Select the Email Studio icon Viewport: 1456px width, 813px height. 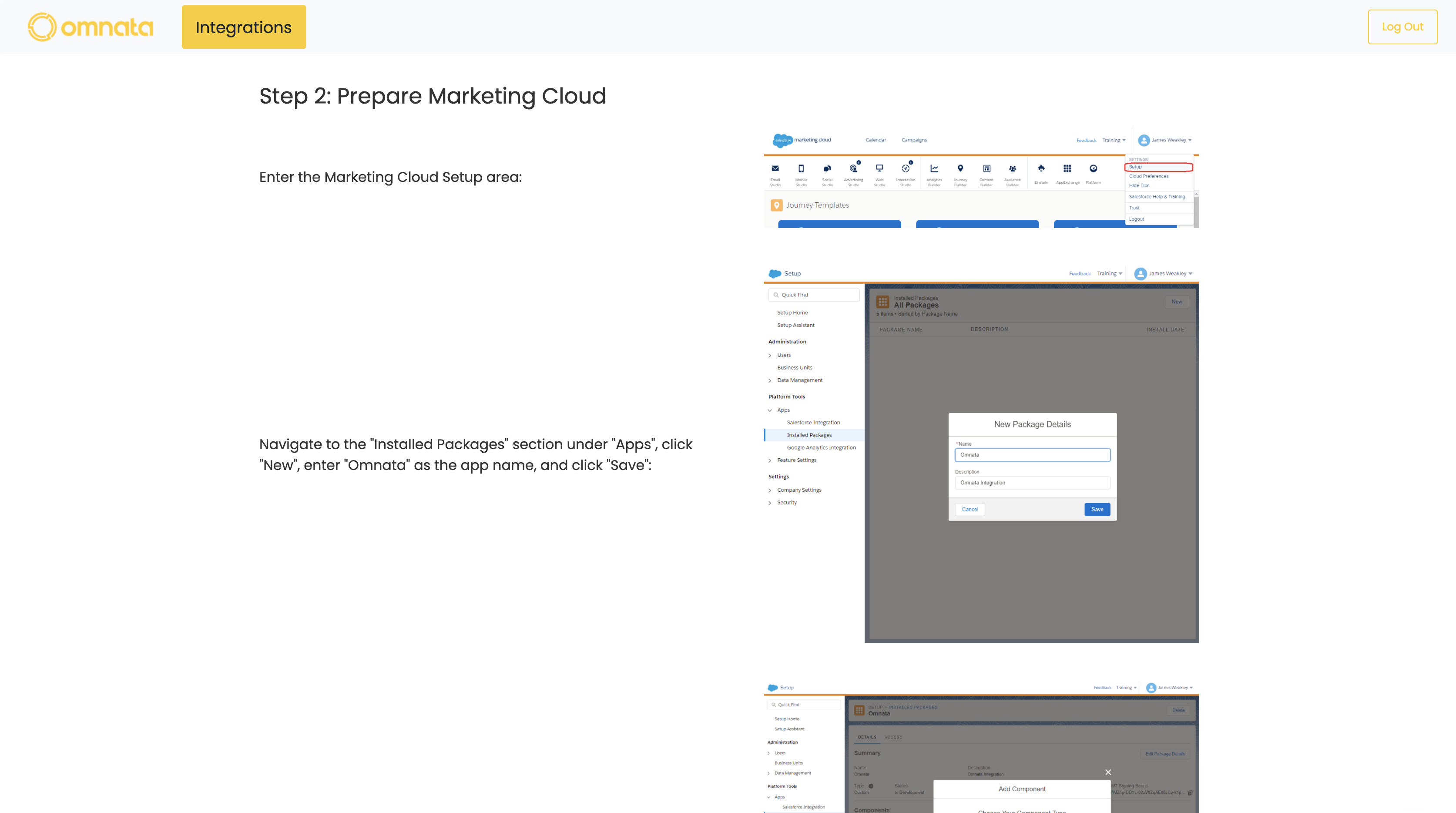pyautogui.click(x=775, y=168)
